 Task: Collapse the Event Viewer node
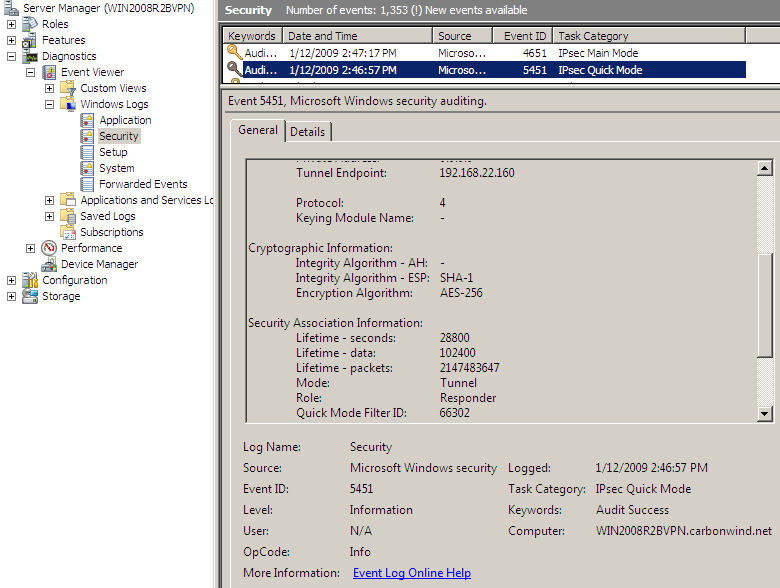[x=30, y=72]
